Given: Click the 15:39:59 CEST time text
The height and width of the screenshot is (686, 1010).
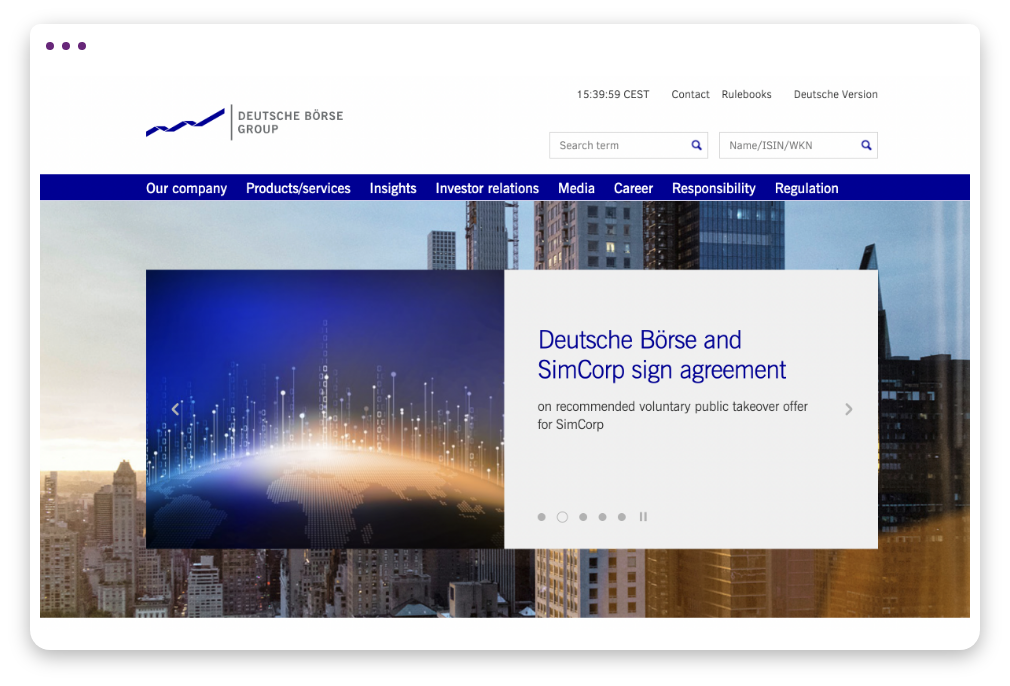Looking at the screenshot, I should pos(613,94).
